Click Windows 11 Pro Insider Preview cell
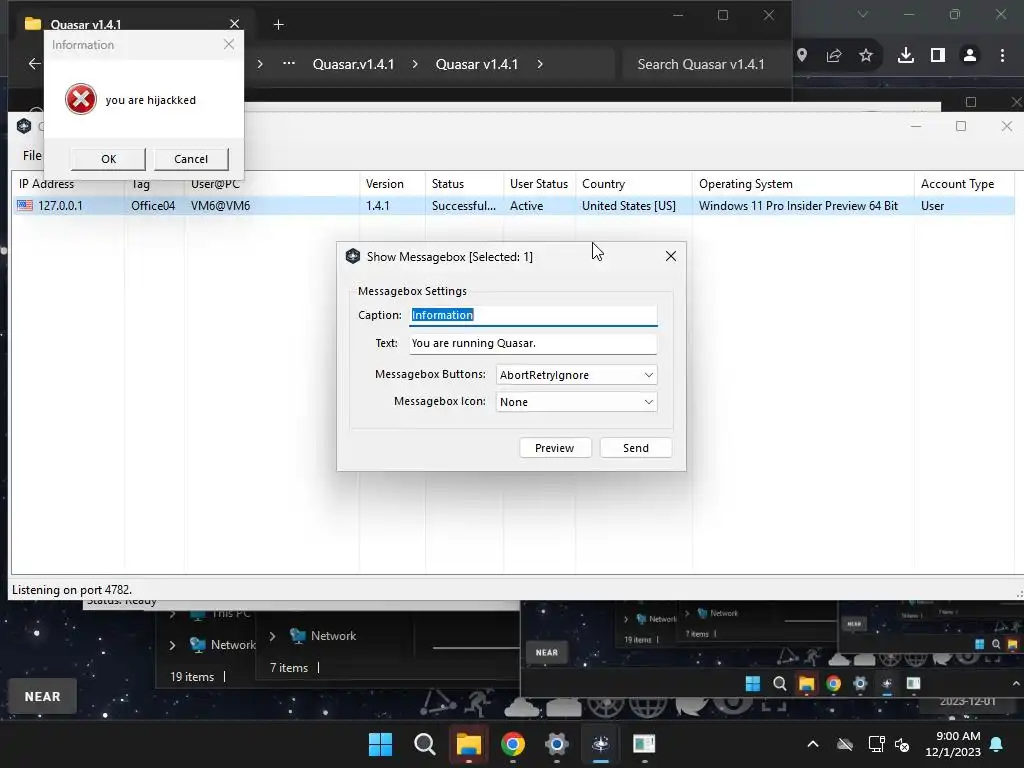Viewport: 1024px width, 768px height. 798,206
